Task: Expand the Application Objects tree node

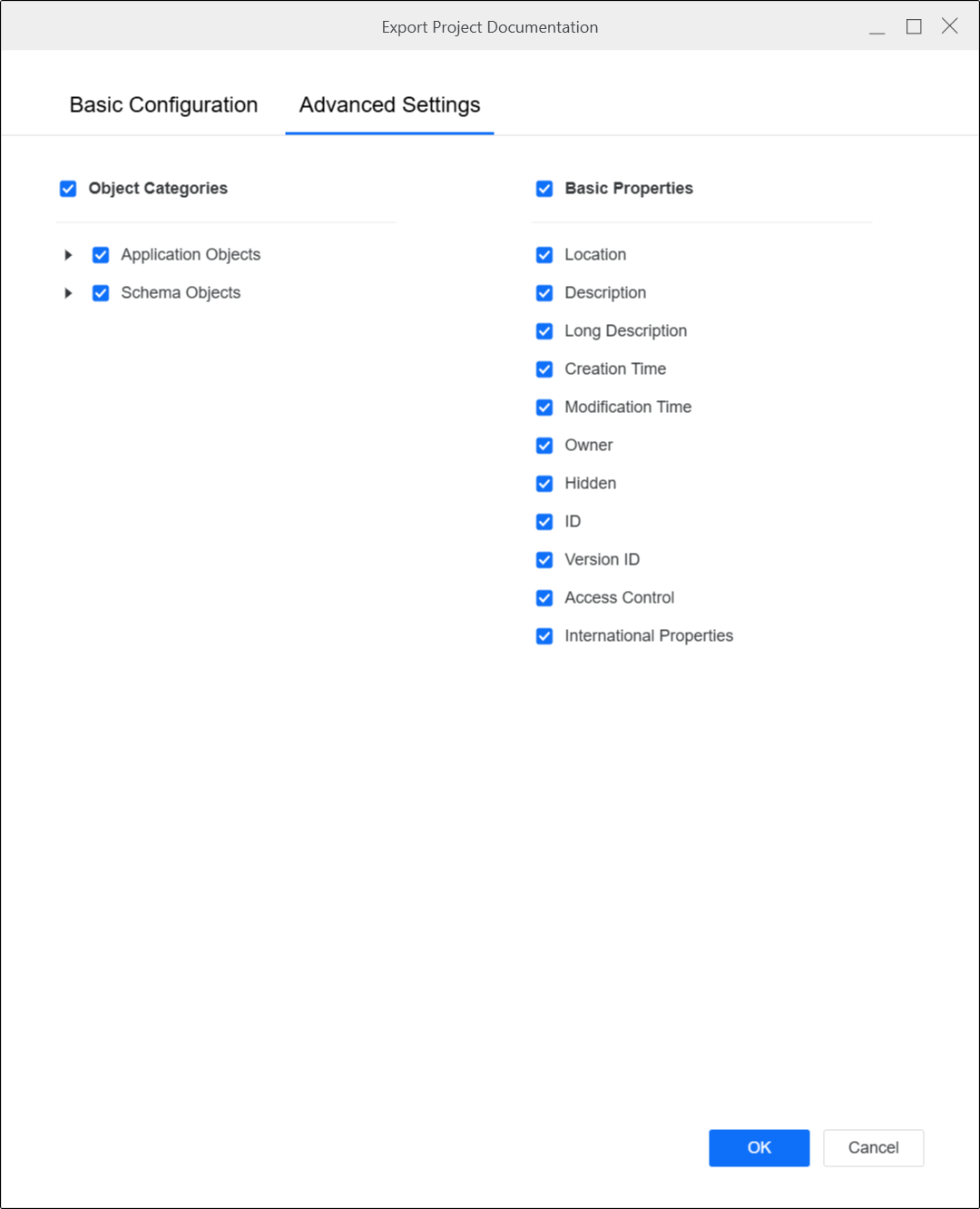Action: click(x=68, y=255)
